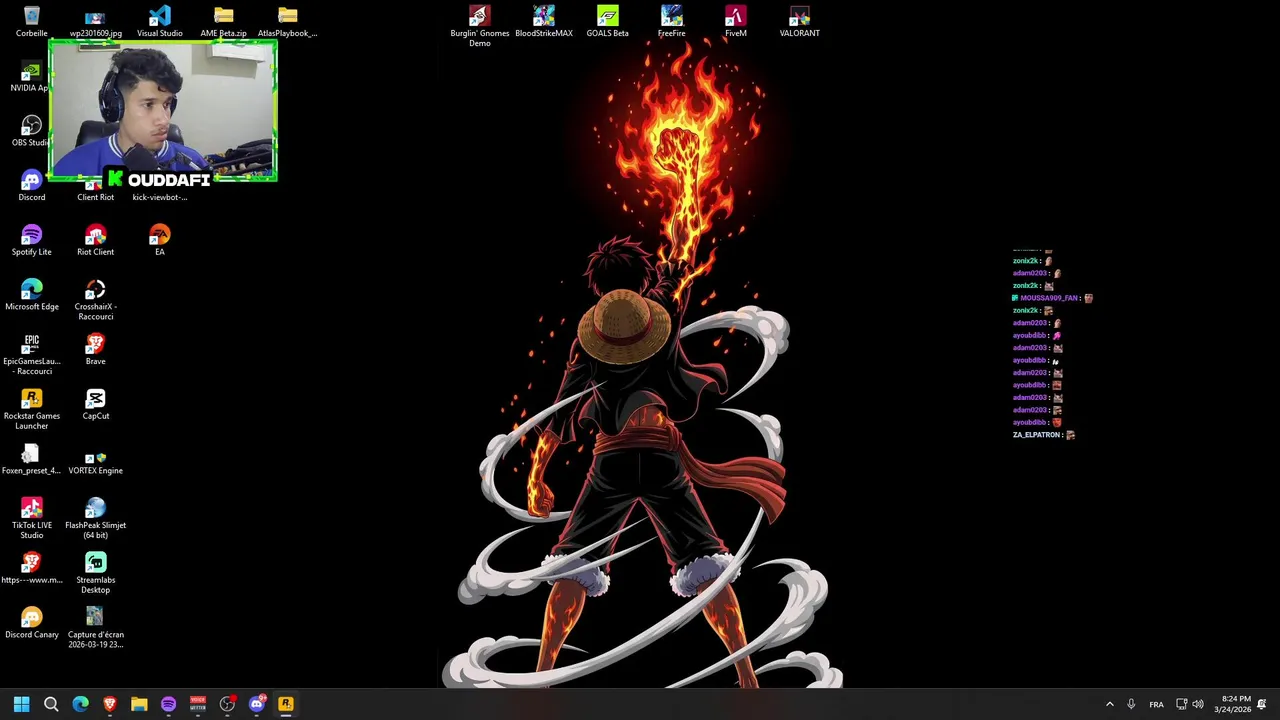Select the FreeFire game icon

tap(672, 22)
